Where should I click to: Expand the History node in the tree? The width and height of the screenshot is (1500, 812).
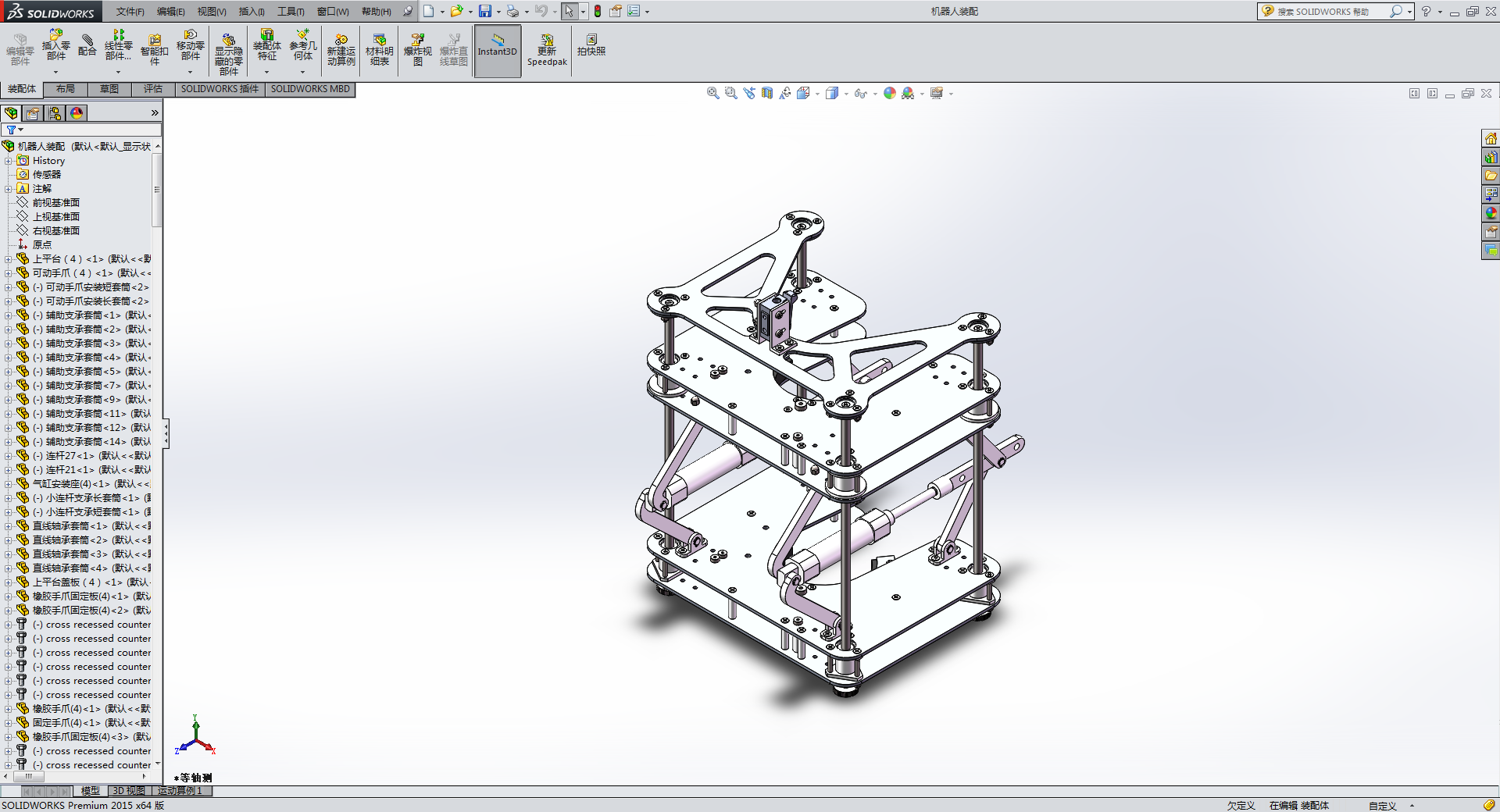click(9, 161)
